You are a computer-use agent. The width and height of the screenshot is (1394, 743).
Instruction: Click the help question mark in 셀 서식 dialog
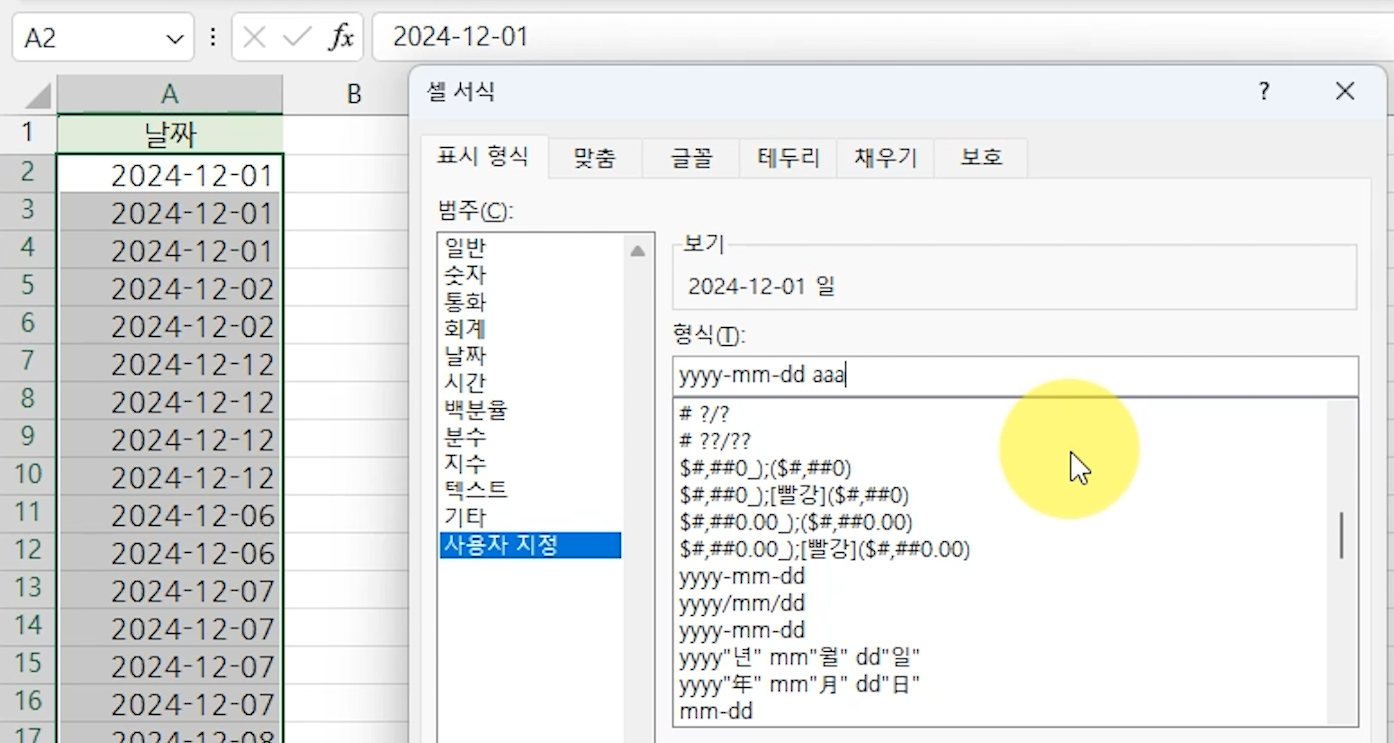coord(1264,92)
